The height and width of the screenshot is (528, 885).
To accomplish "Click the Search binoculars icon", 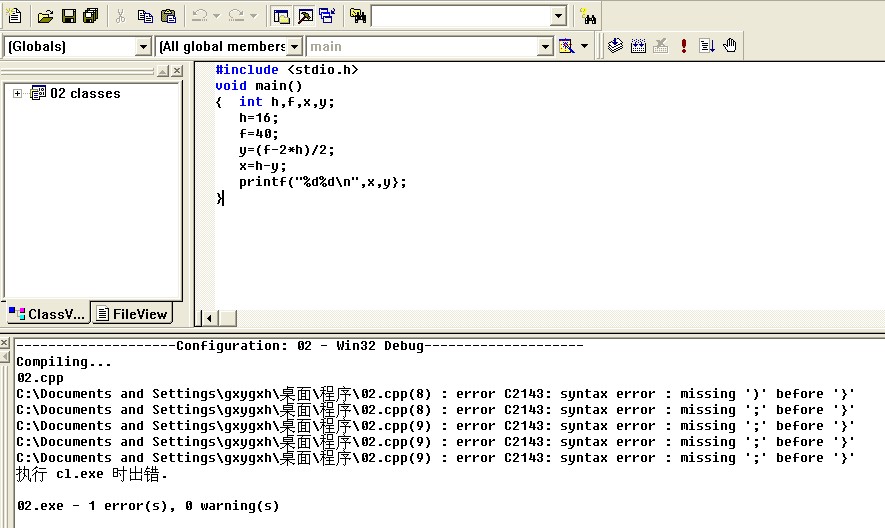I will (588, 16).
